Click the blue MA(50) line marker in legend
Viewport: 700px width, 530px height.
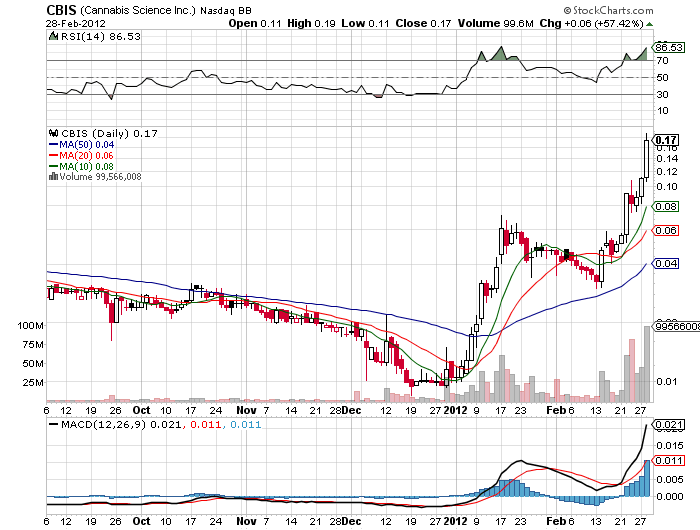click(x=53, y=145)
